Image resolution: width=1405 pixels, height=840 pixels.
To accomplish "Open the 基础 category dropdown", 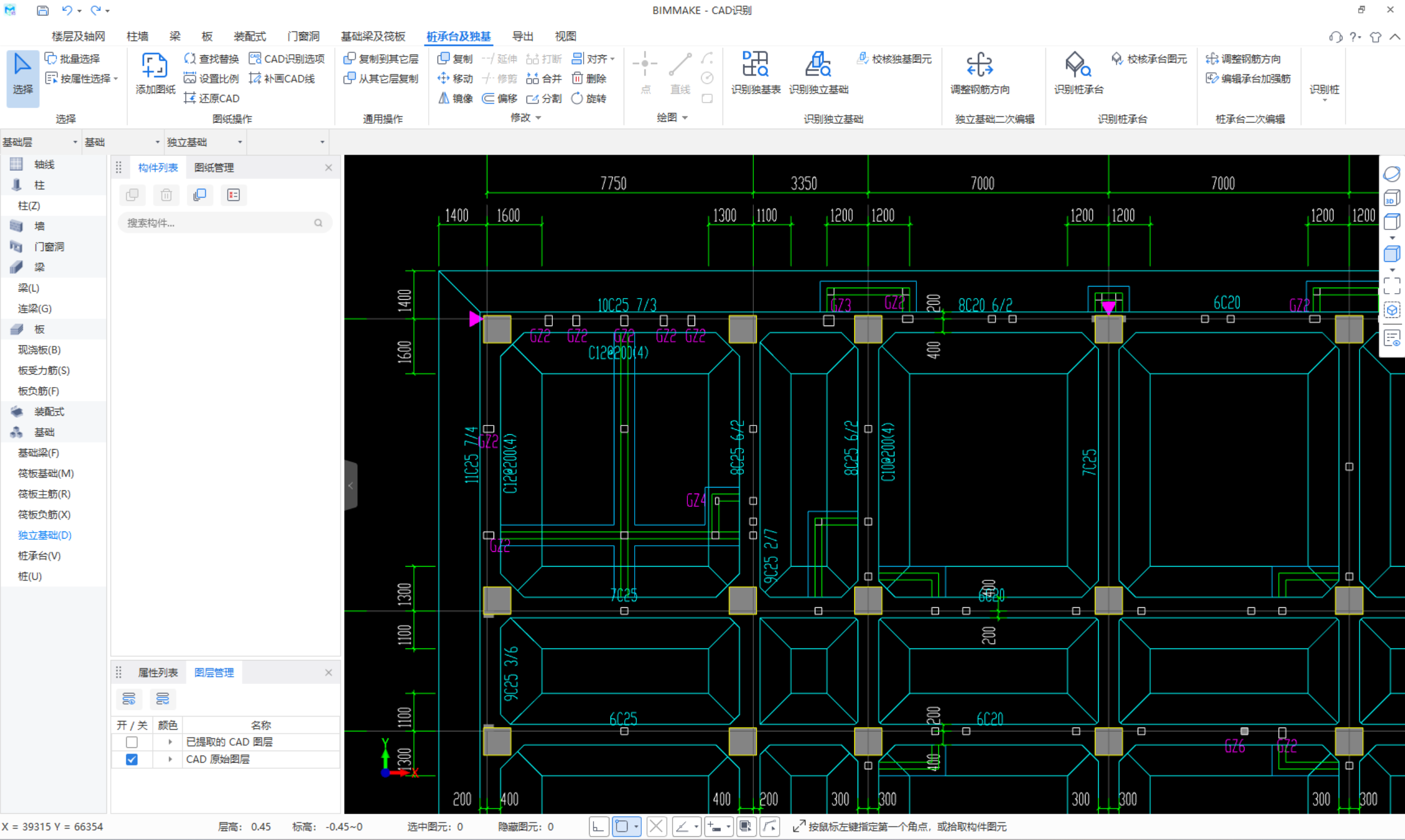I will pos(123,142).
